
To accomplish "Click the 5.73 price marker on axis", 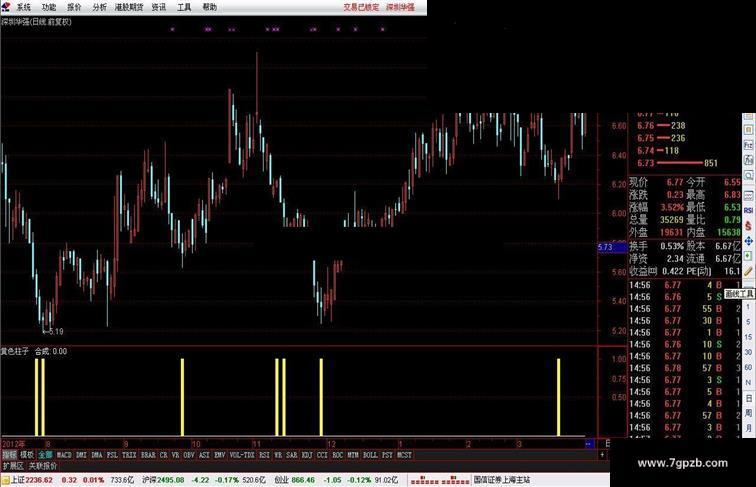I will point(613,247).
